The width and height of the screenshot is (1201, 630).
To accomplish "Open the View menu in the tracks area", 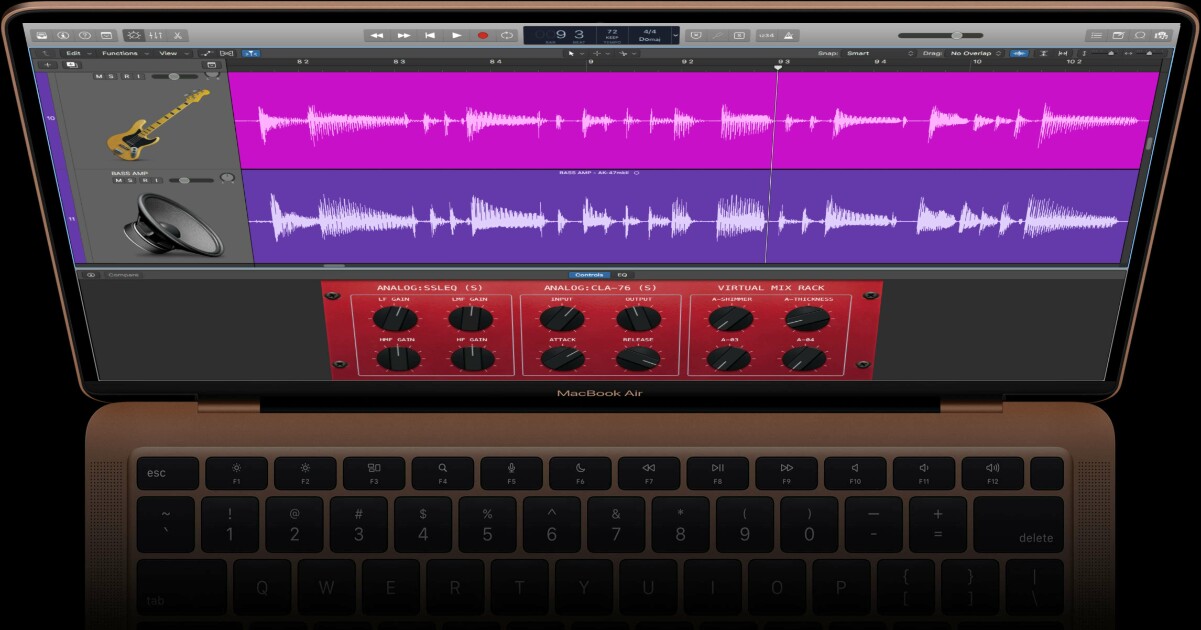I will [174, 53].
